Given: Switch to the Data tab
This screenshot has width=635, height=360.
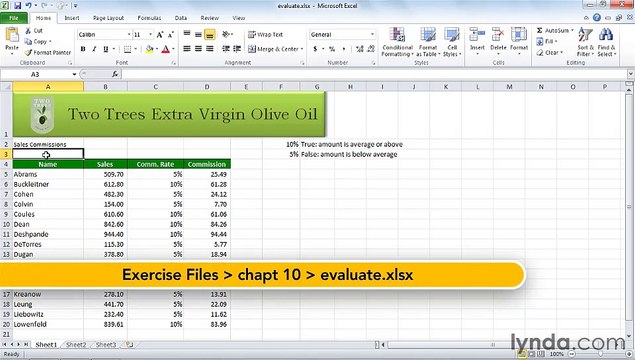Looking at the screenshot, I should pyautogui.click(x=181, y=18).
